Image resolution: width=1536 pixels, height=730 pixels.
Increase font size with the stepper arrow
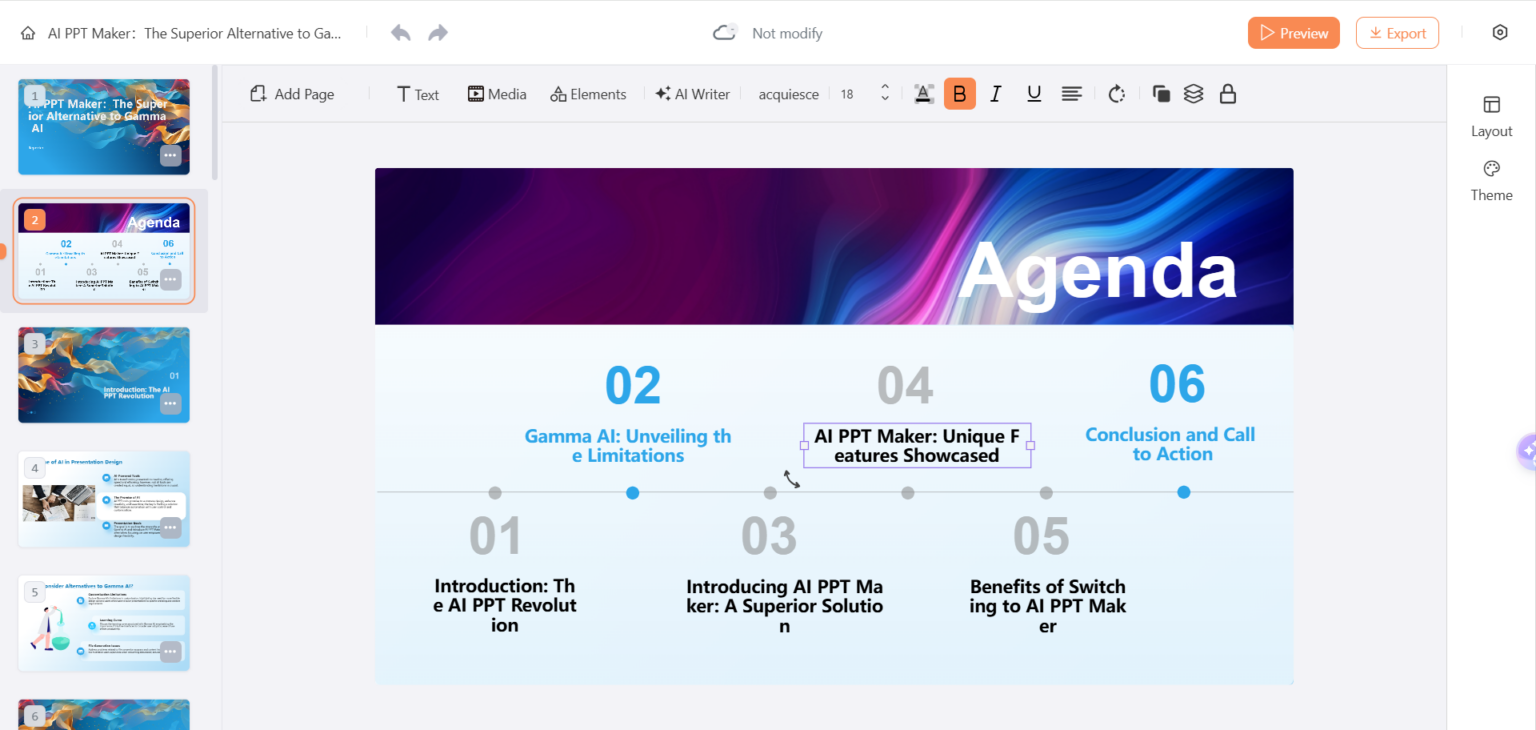click(x=884, y=88)
